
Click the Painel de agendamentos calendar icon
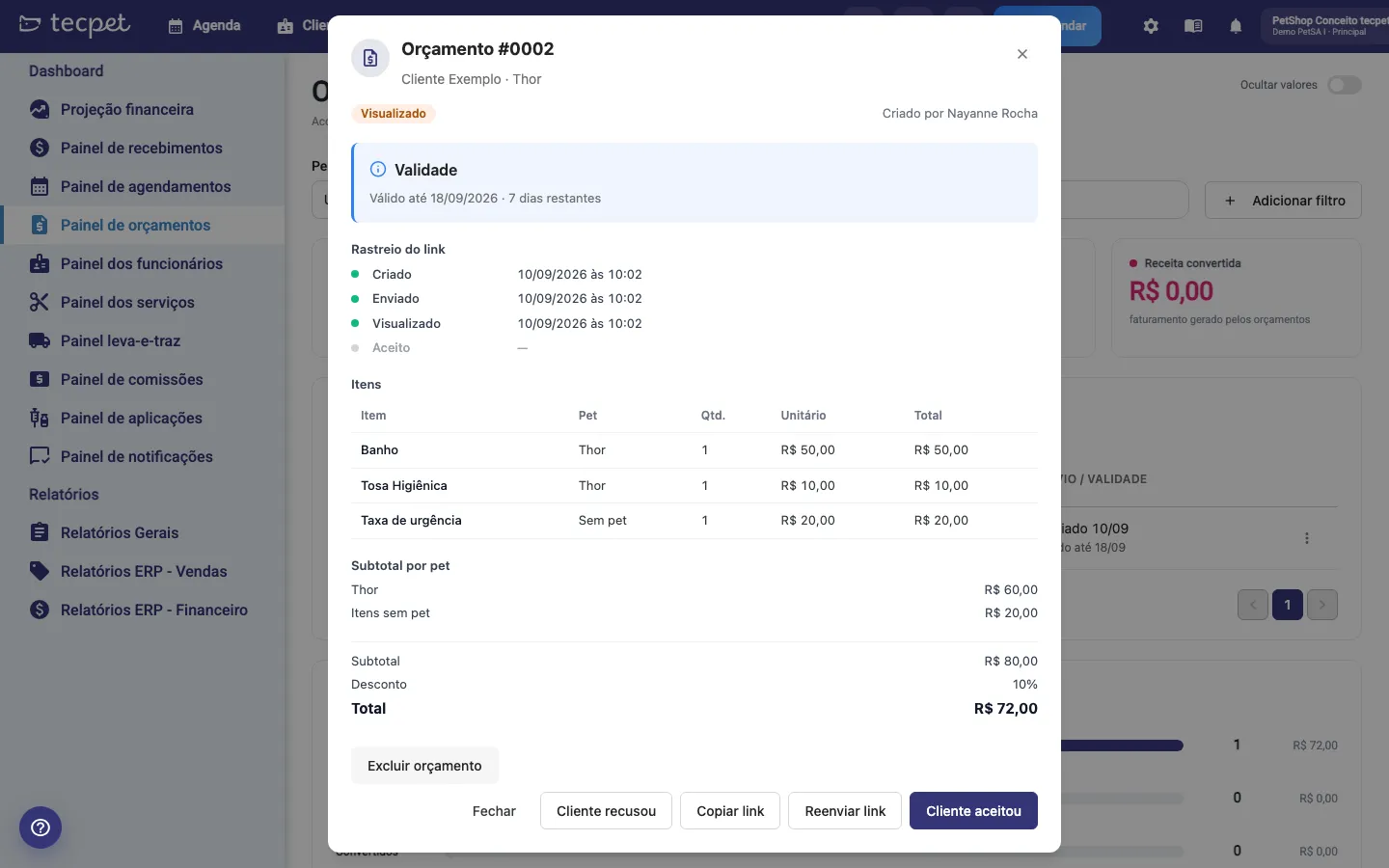40,186
